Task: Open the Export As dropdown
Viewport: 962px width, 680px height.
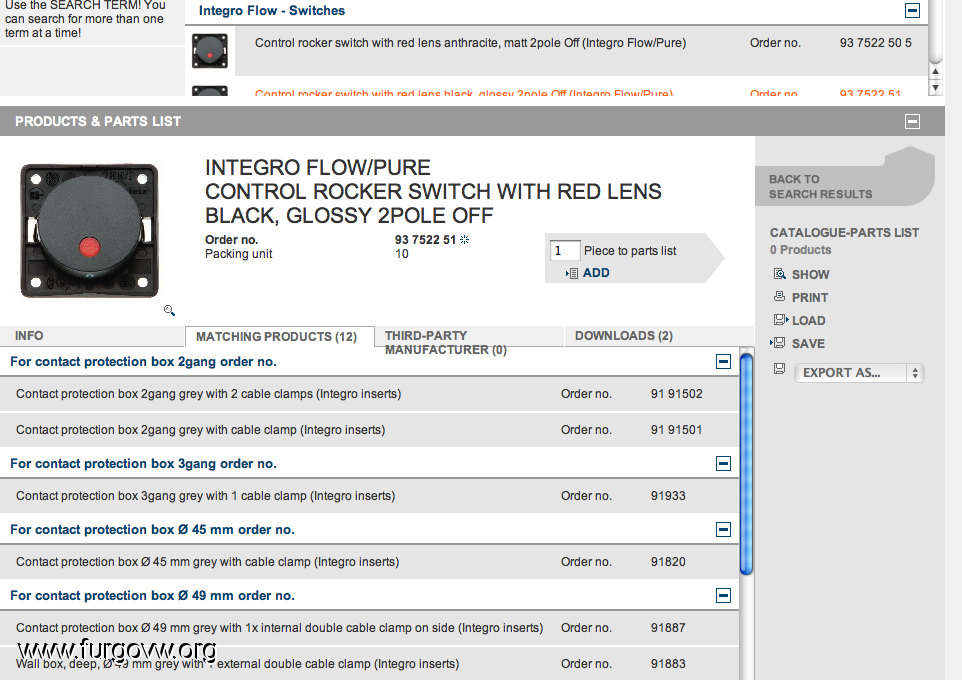Action: point(859,373)
